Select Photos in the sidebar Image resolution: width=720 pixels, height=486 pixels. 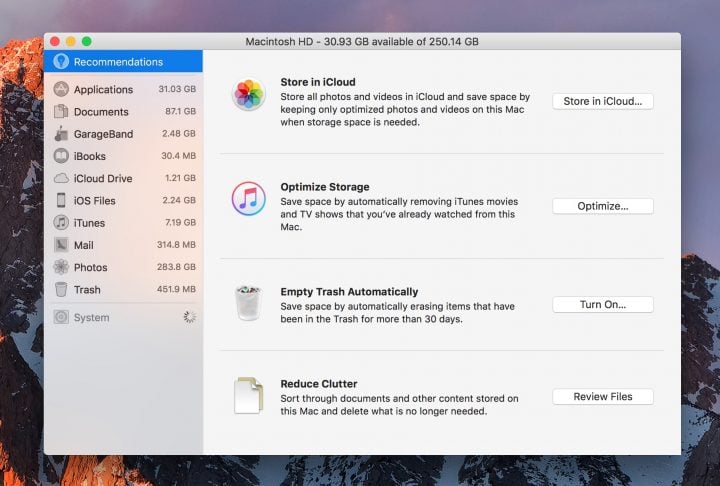(x=123, y=267)
